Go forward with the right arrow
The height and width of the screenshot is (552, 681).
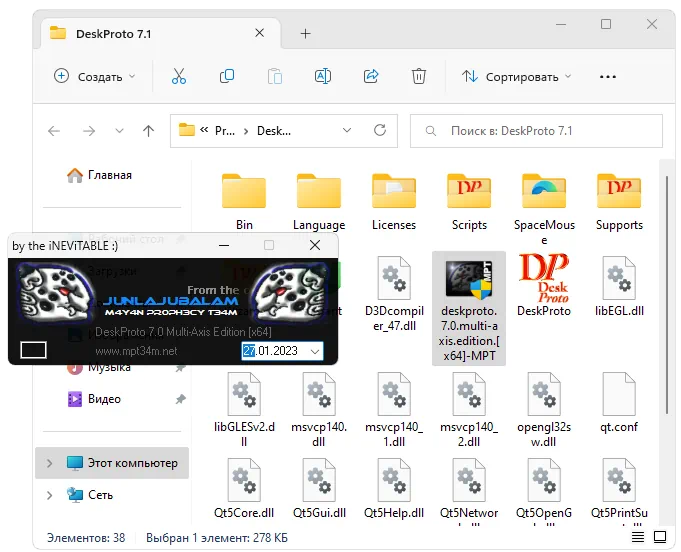[x=89, y=131]
